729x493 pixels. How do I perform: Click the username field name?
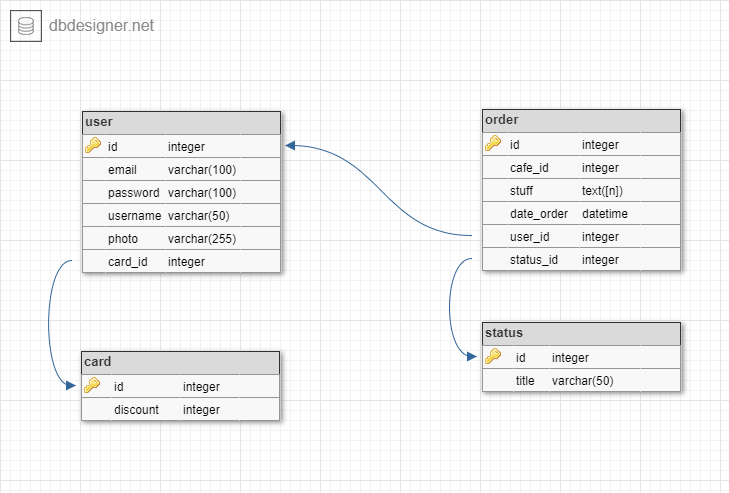134,216
